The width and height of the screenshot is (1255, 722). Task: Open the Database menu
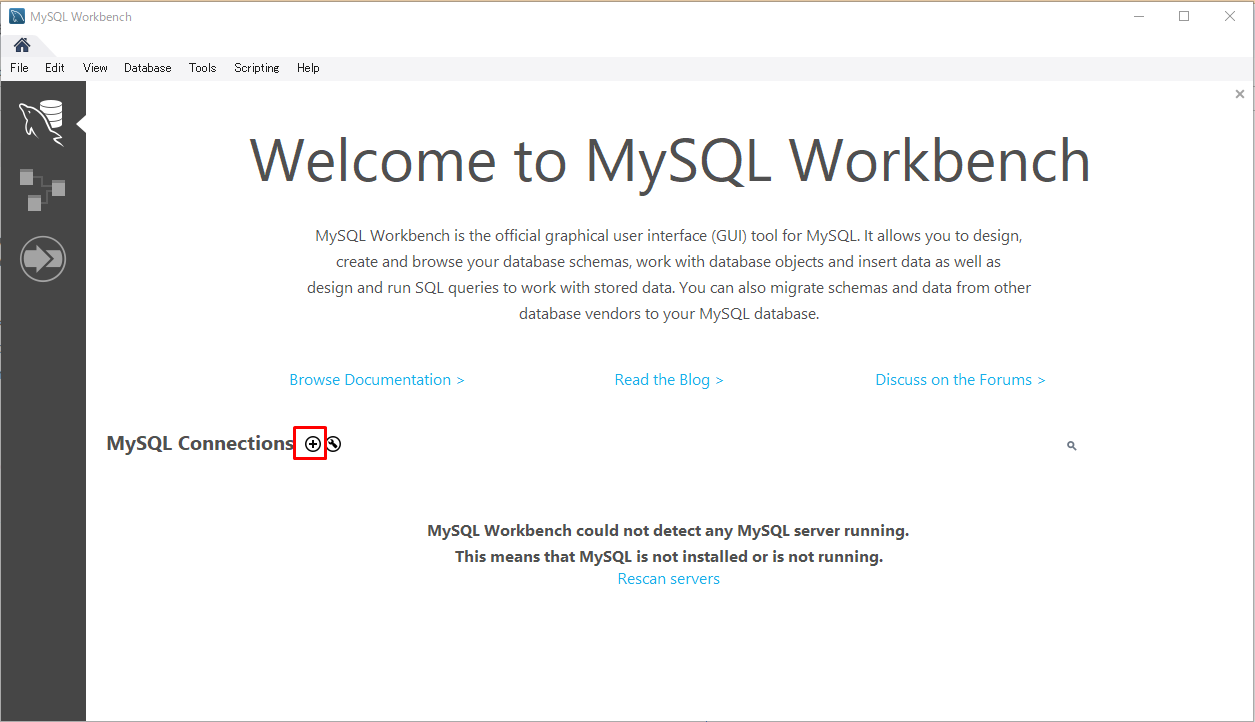[x=148, y=68]
